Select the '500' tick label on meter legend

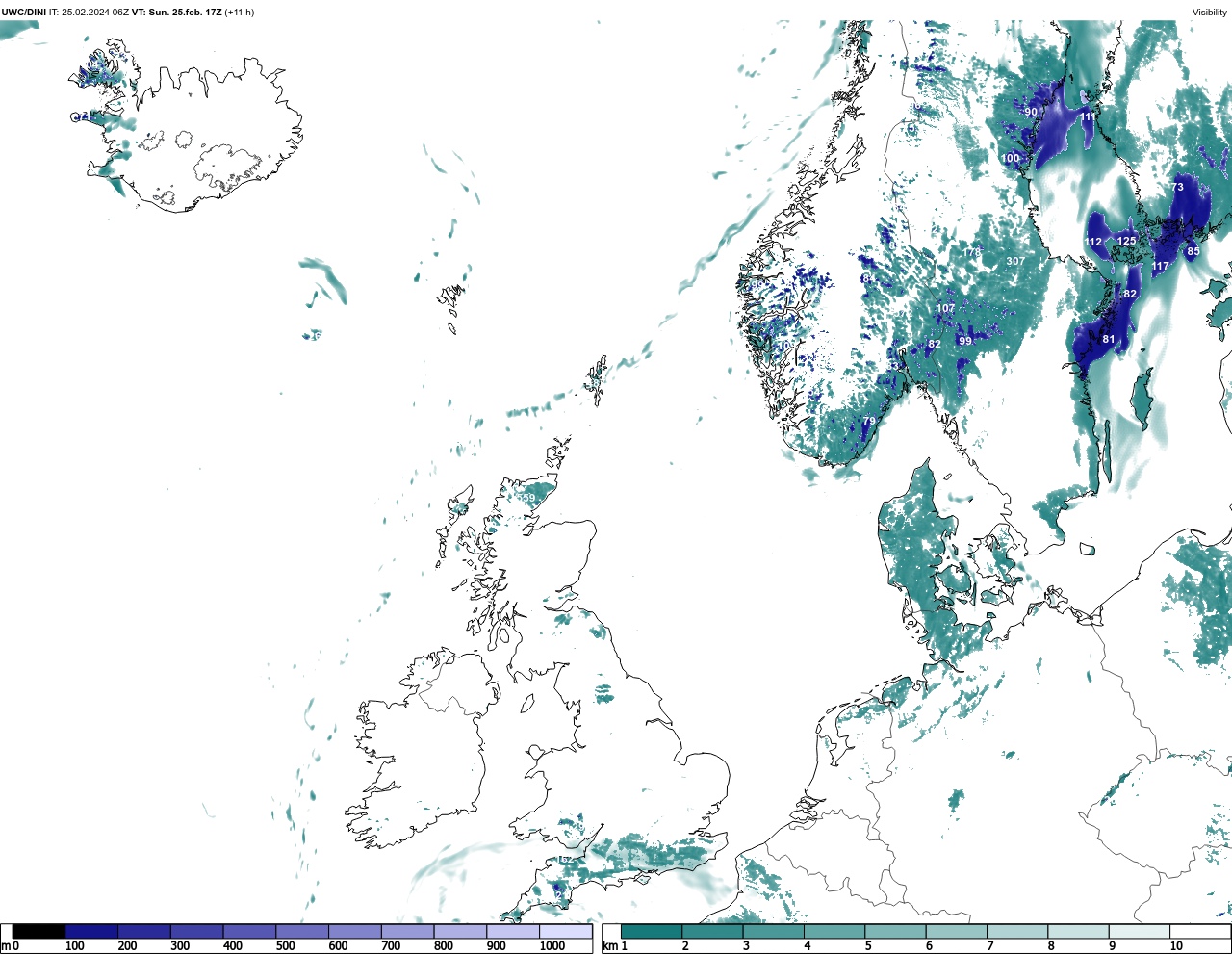[285, 946]
